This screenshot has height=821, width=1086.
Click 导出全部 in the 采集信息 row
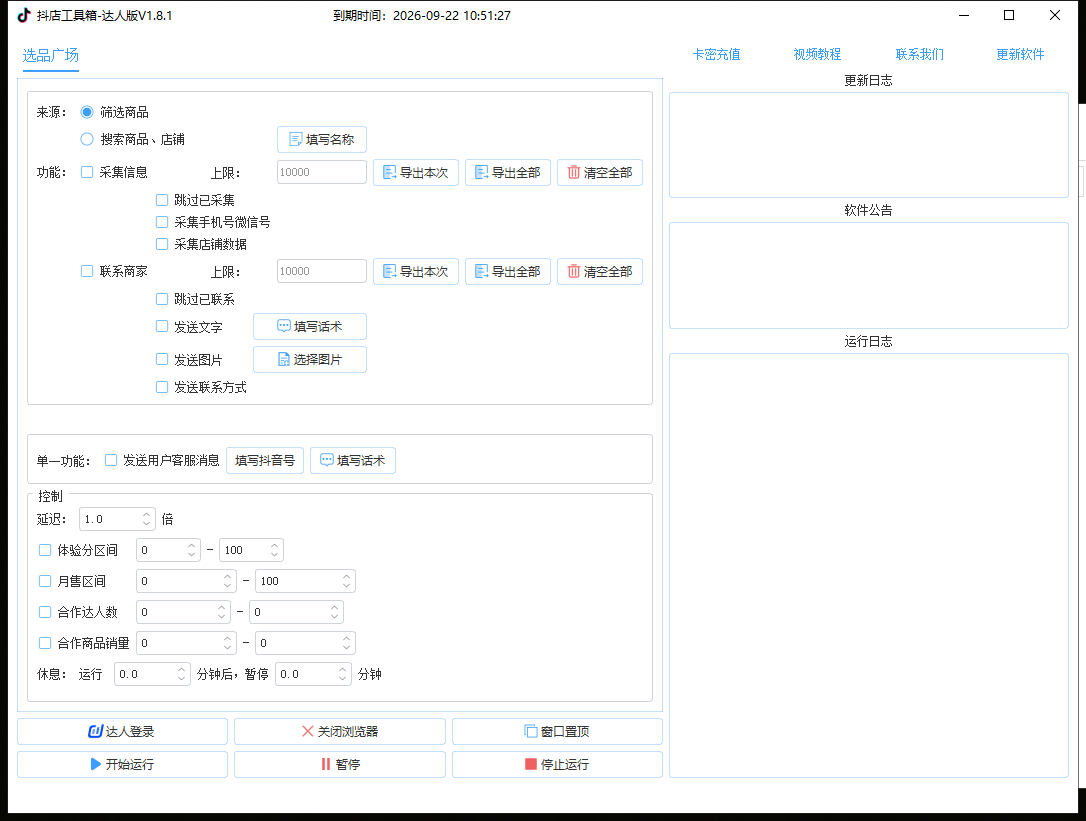pyautogui.click(x=508, y=173)
